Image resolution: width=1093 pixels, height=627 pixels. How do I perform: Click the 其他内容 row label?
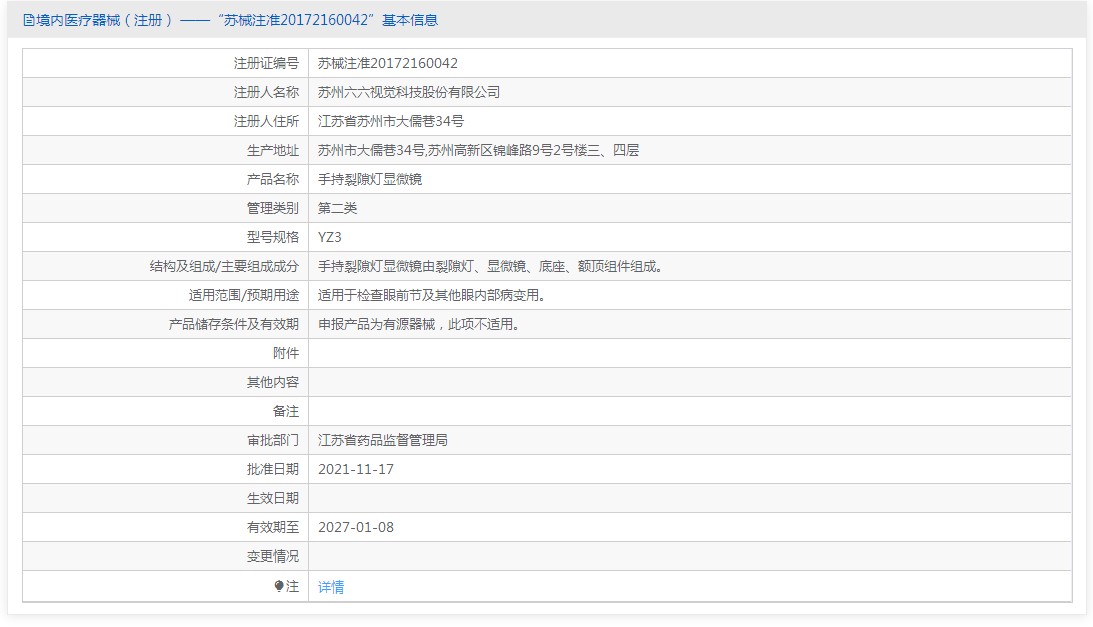[273, 382]
